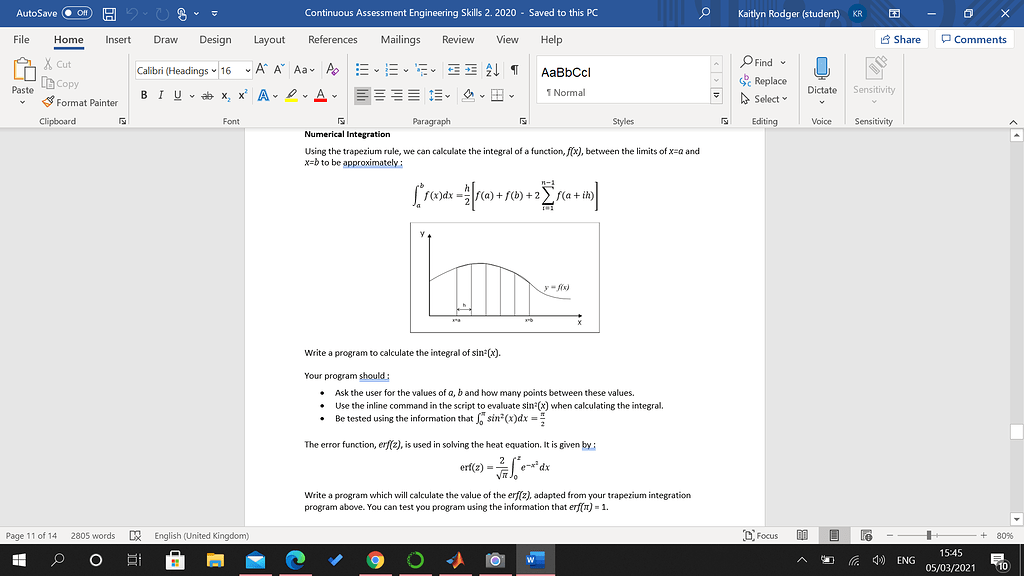Click the Zoom In plus button
The height and width of the screenshot is (576, 1024).
pos(984,536)
